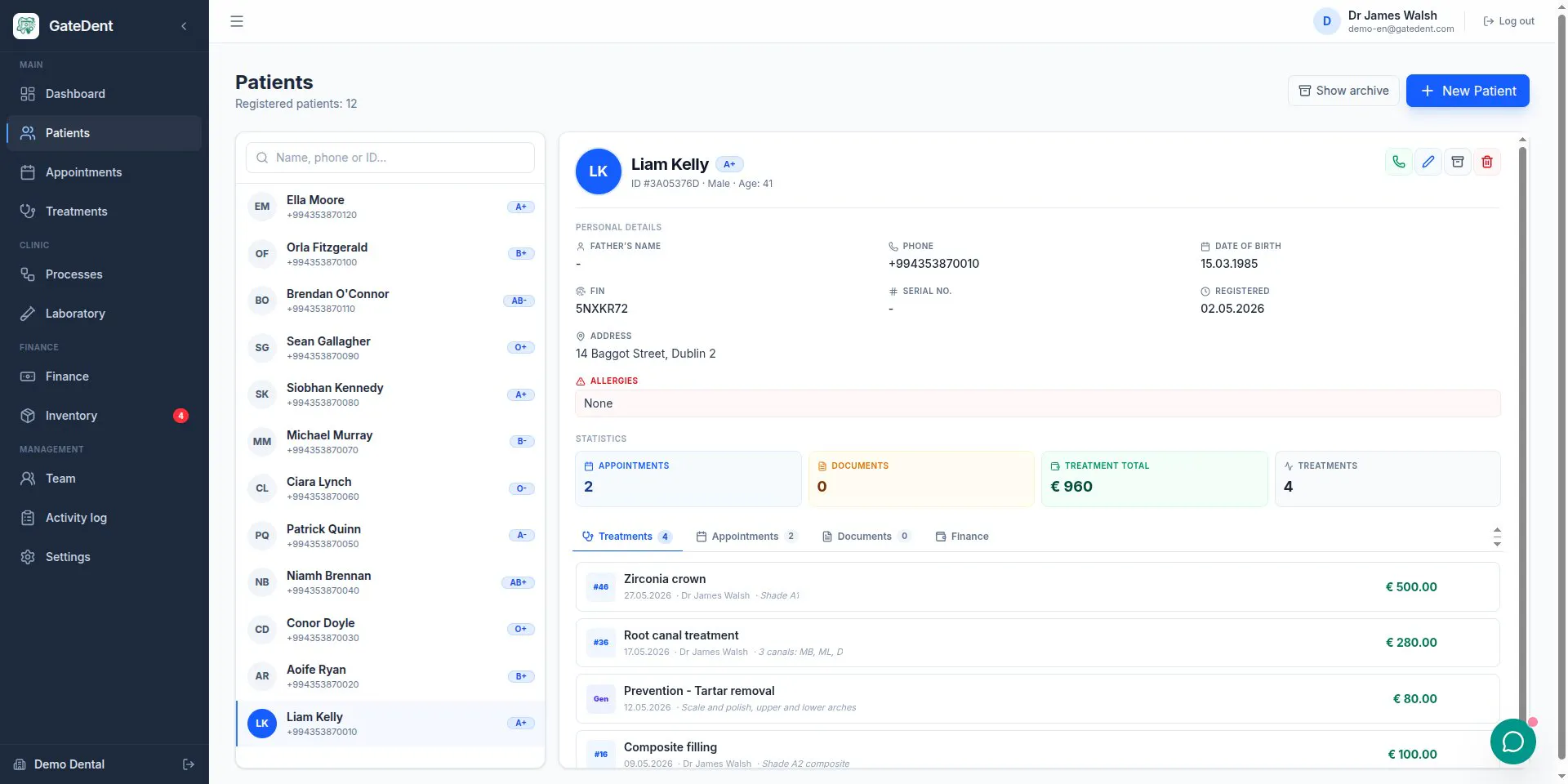Click Show archive button
The image size is (1568, 784).
point(1343,91)
